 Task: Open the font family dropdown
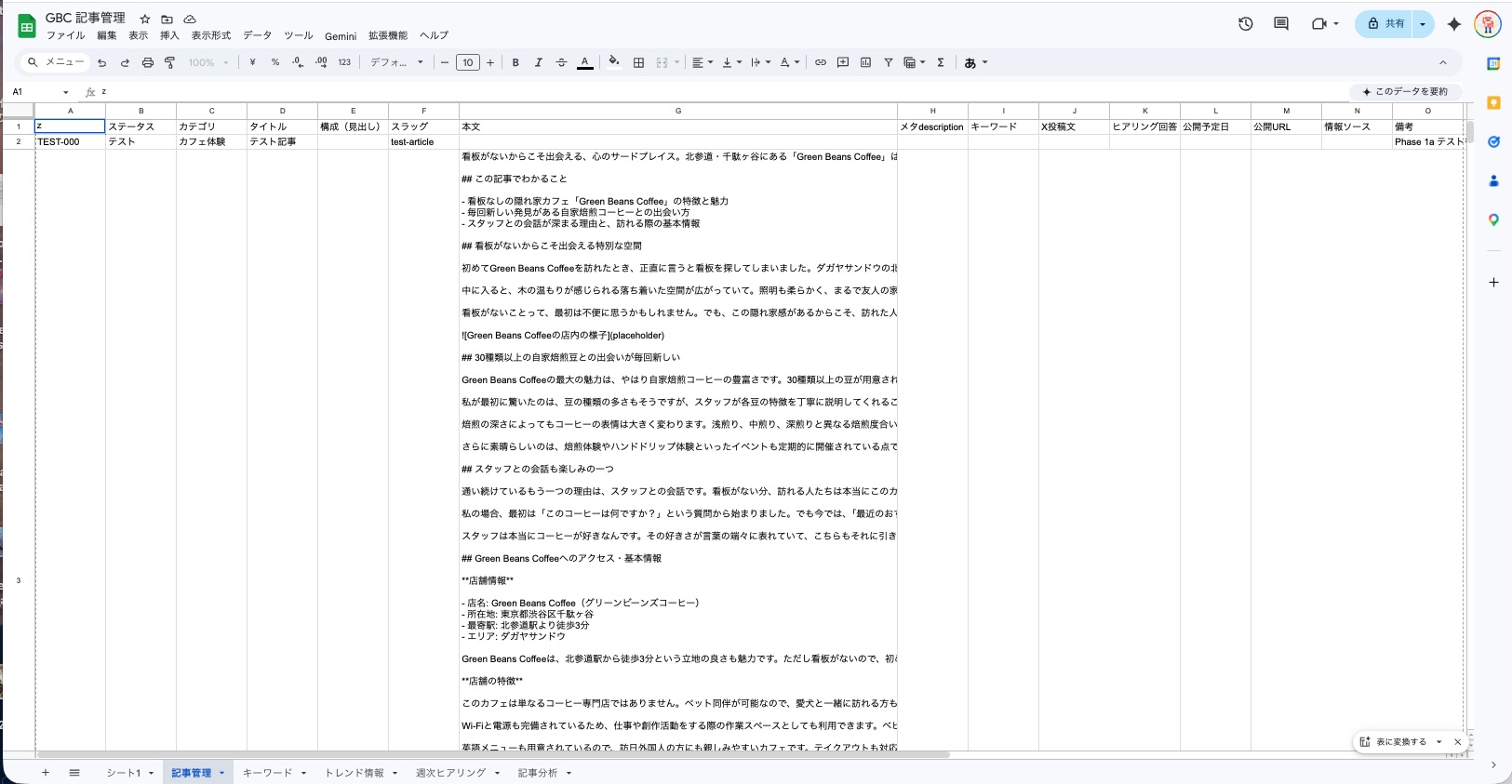pyautogui.click(x=397, y=62)
